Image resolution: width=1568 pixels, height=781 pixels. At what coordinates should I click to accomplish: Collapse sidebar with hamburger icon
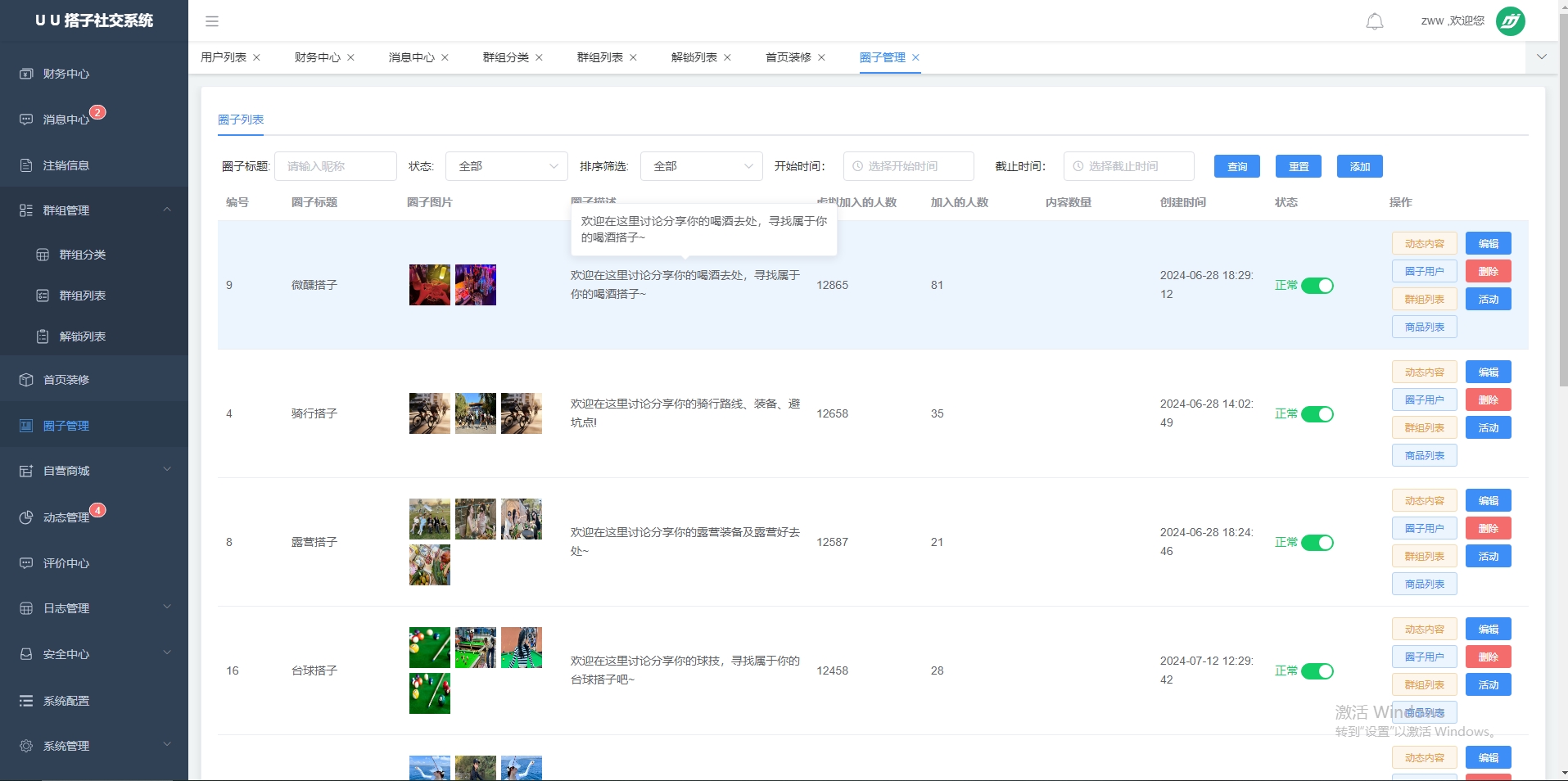pyautogui.click(x=212, y=21)
